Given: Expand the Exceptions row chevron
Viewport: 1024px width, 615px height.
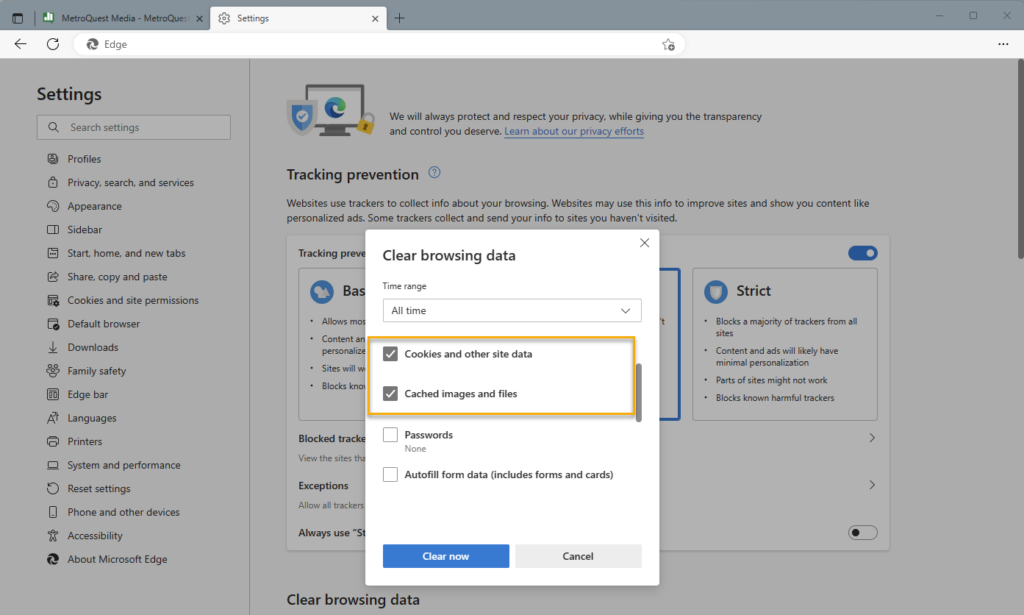Looking at the screenshot, I should pos(871,485).
